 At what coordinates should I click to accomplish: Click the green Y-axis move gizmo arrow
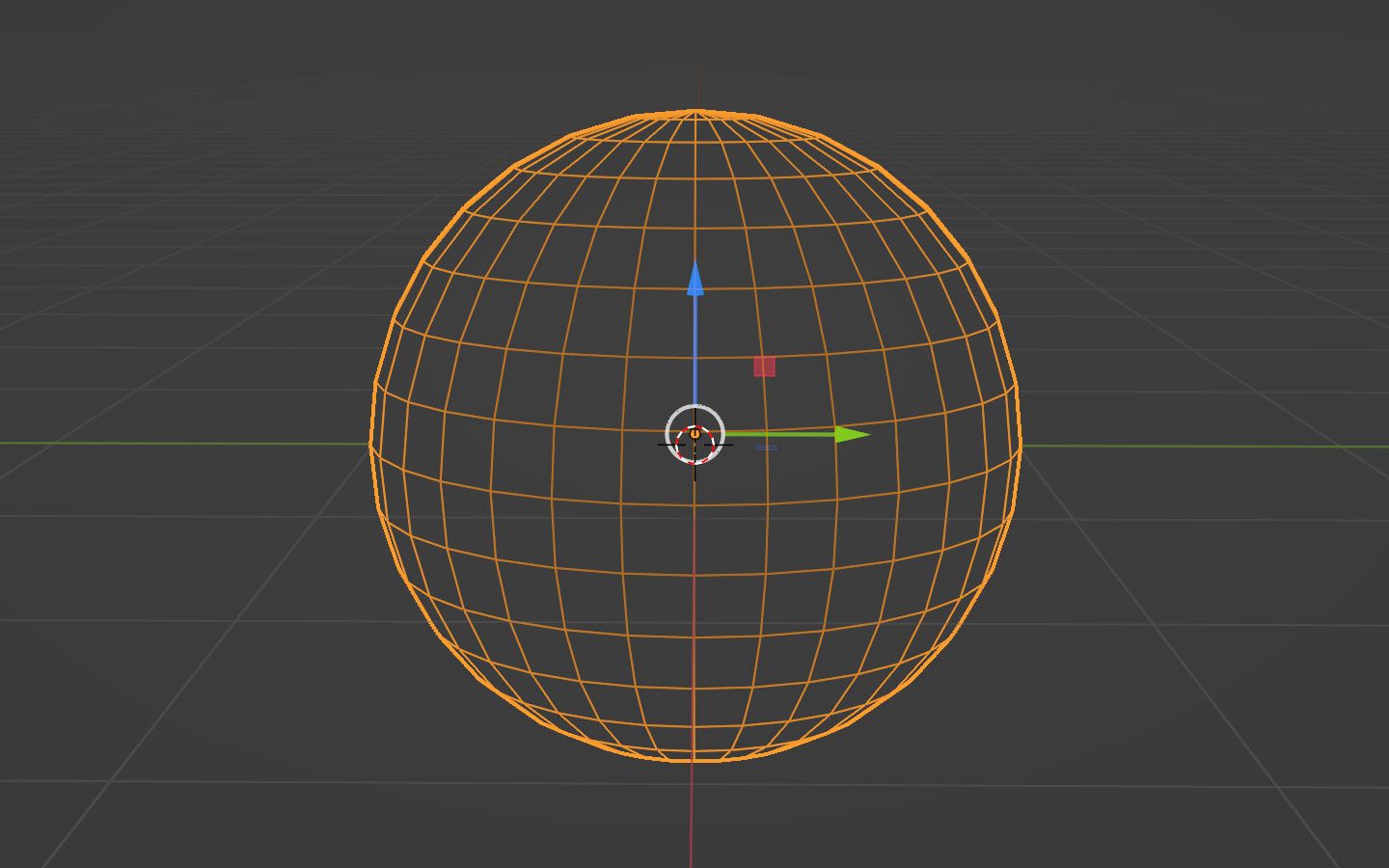click(x=852, y=434)
